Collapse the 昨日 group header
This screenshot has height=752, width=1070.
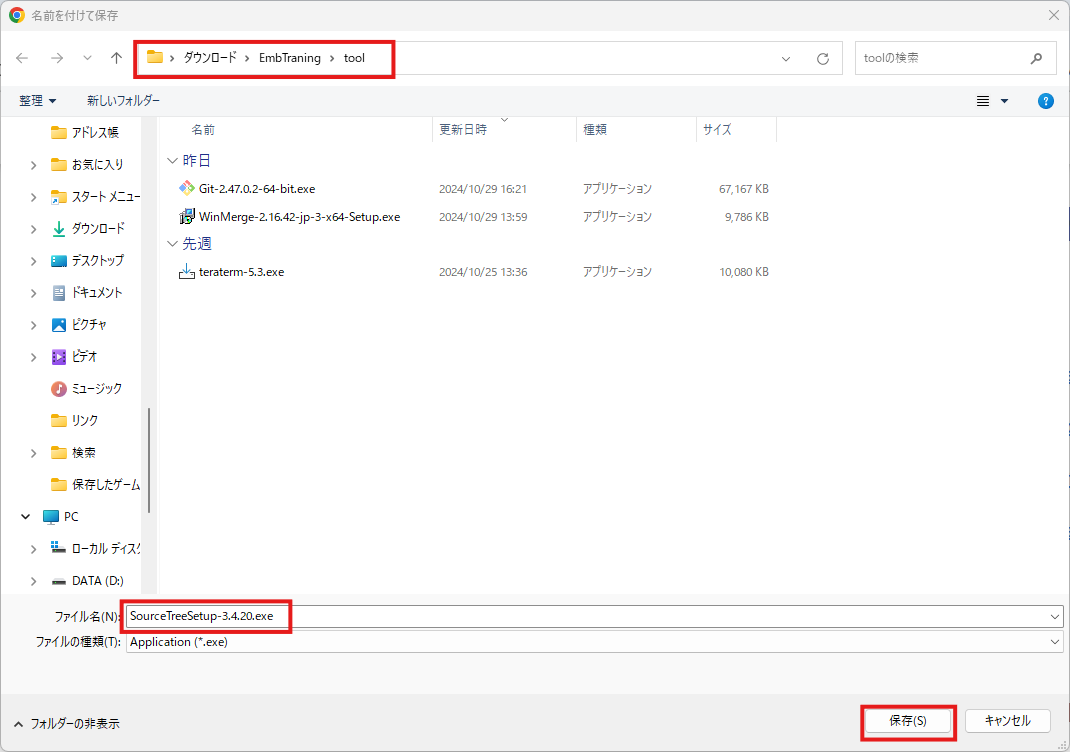tap(172, 161)
